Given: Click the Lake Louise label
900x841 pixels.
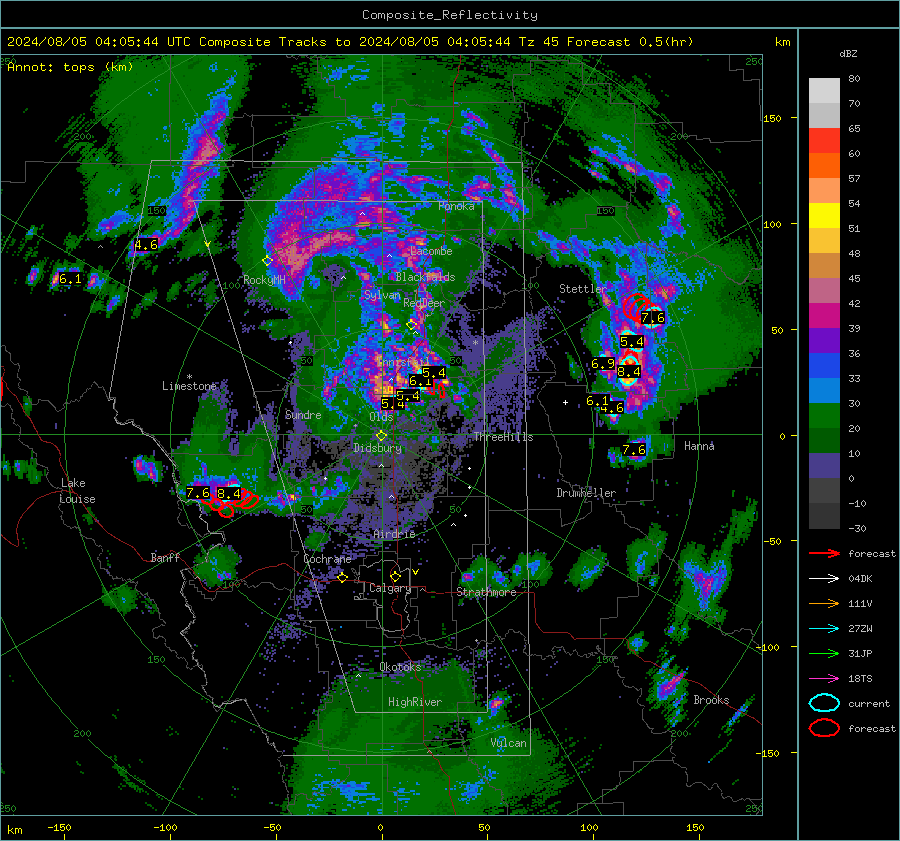Looking at the screenshot, I should pyautogui.click(x=77, y=491).
